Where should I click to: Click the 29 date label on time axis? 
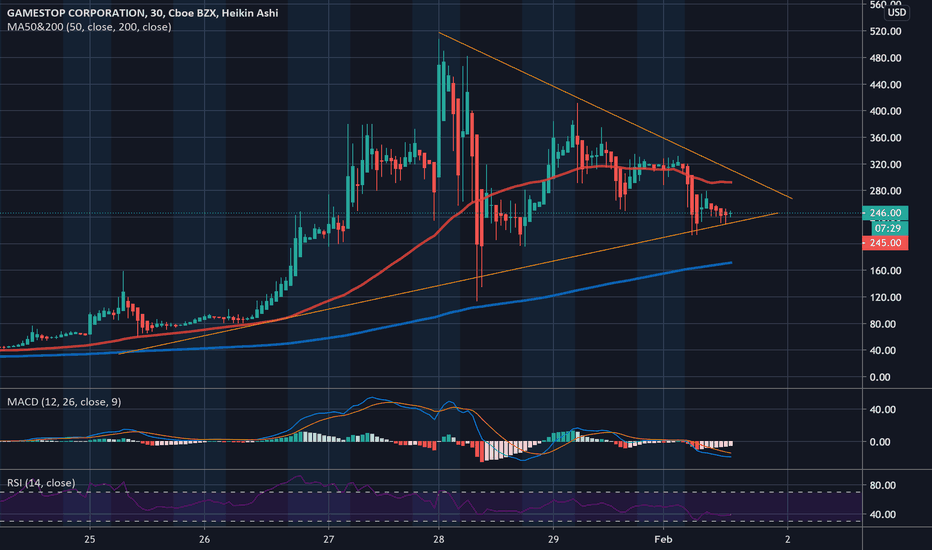[553, 539]
